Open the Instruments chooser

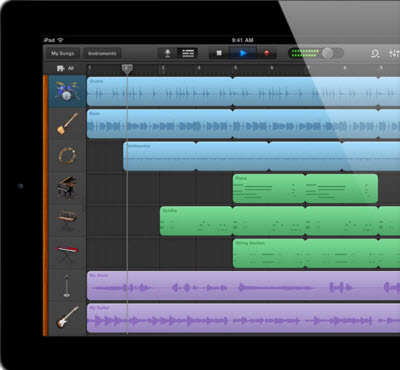click(102, 53)
